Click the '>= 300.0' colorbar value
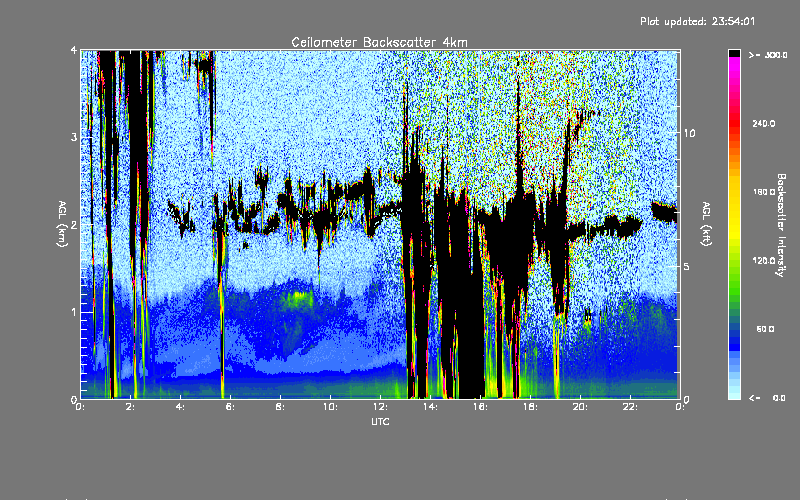800x500 pixels. point(768,55)
